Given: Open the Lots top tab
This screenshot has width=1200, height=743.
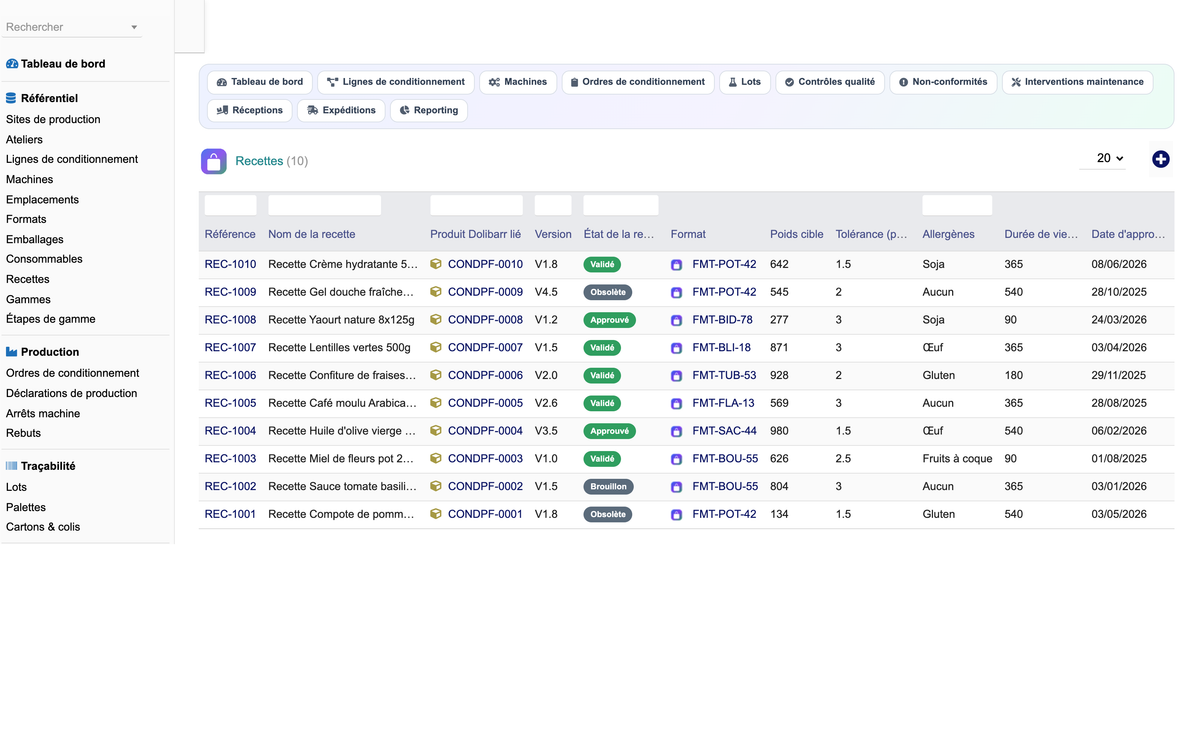Looking at the screenshot, I should [x=745, y=82].
